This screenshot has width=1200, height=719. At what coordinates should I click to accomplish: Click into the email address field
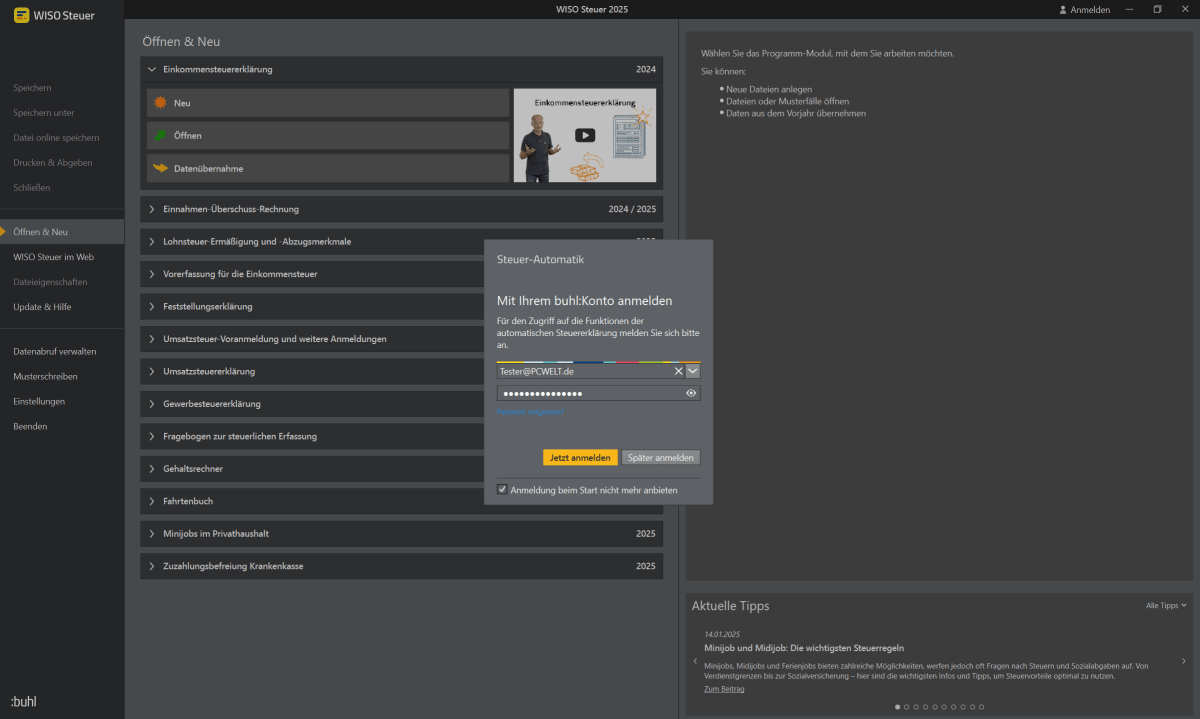584,371
